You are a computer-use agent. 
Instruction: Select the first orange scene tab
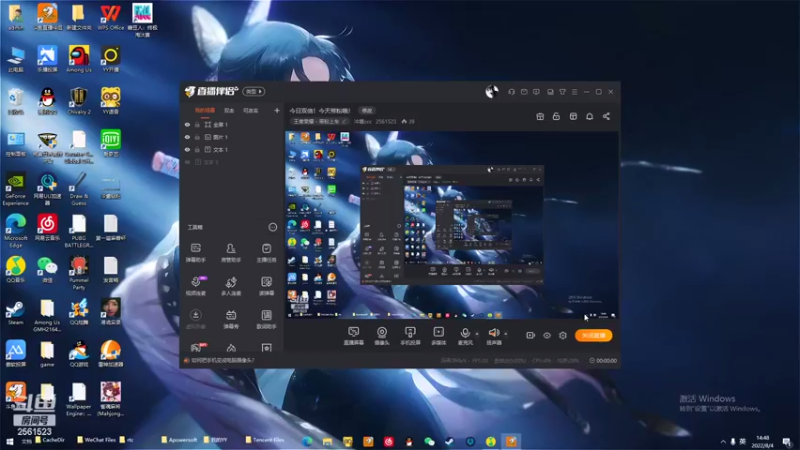coord(205,110)
